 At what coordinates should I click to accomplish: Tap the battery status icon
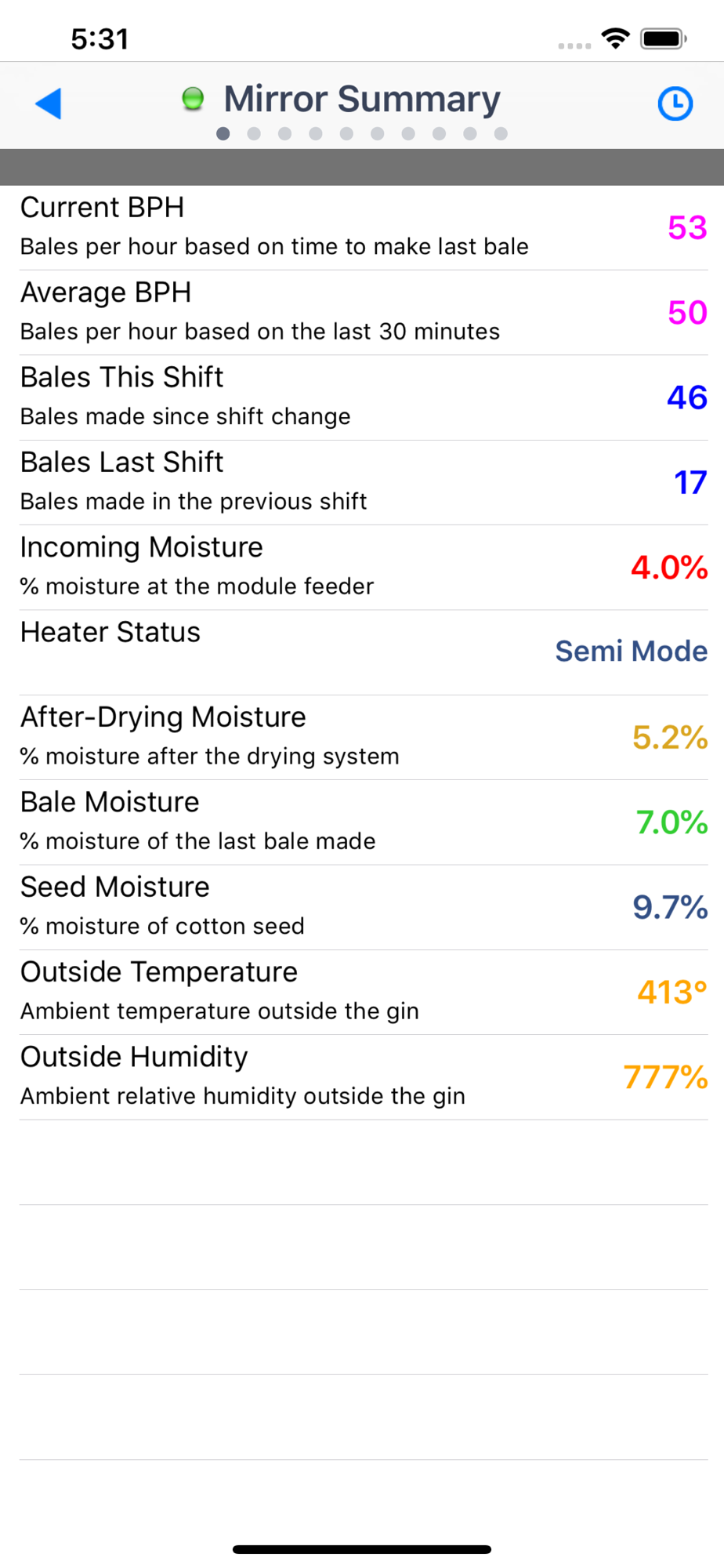coord(664,38)
